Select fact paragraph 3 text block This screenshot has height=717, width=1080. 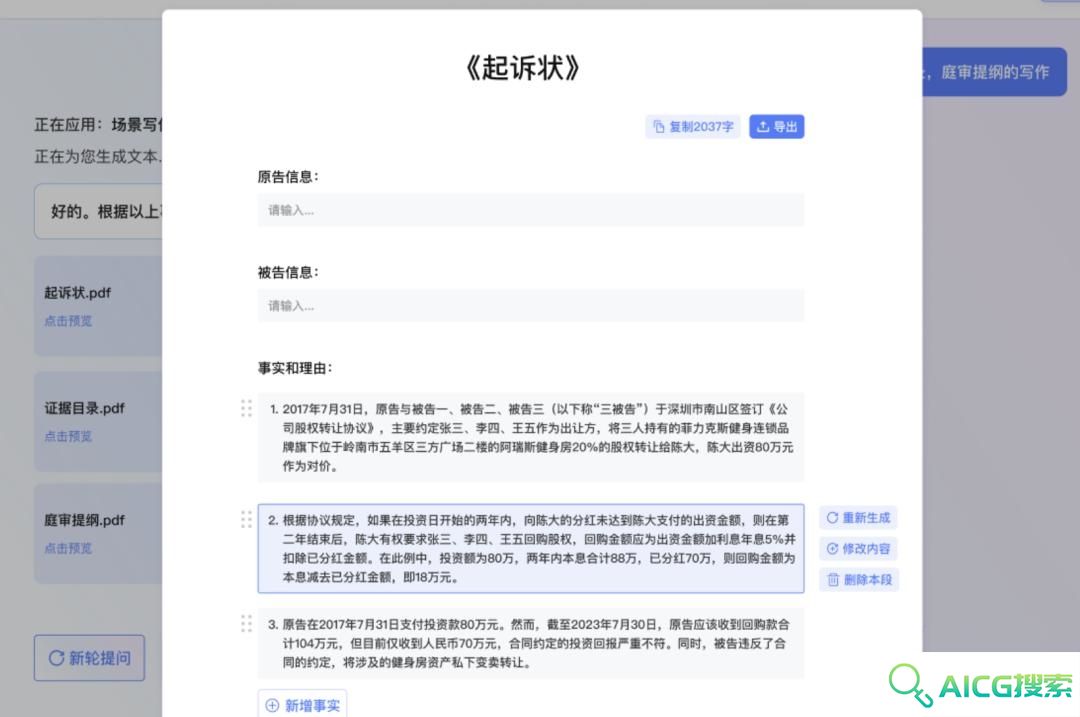tap(530, 643)
